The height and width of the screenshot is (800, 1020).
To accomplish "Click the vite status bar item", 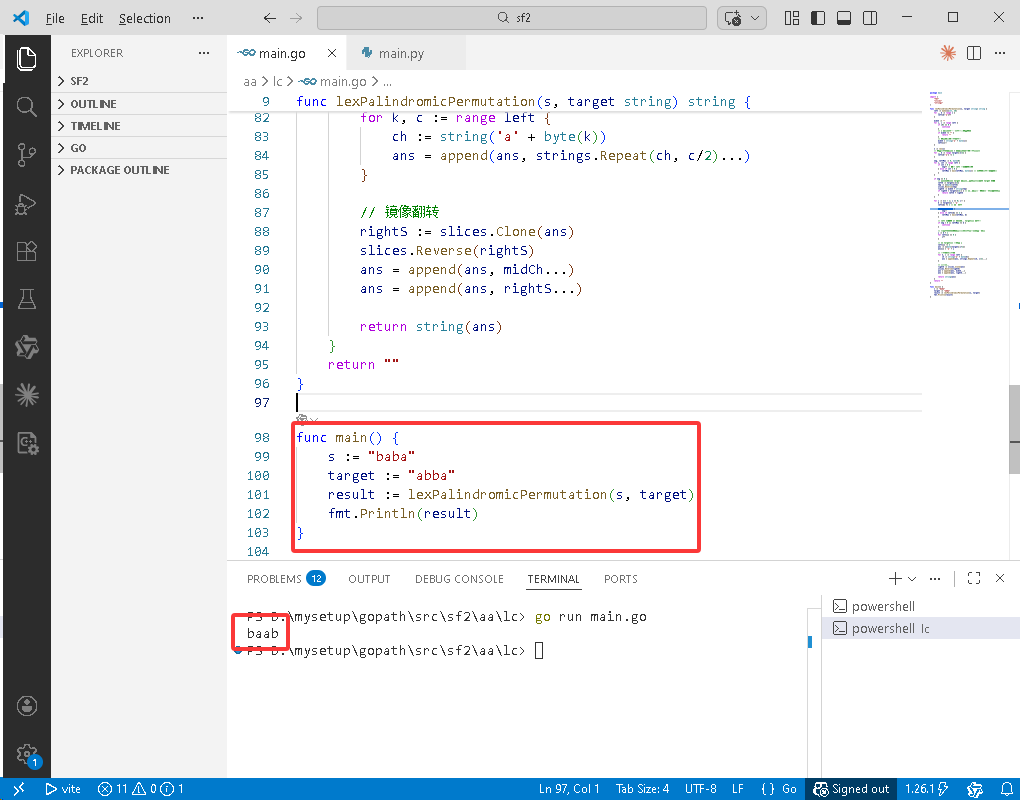I will pyautogui.click(x=63, y=789).
